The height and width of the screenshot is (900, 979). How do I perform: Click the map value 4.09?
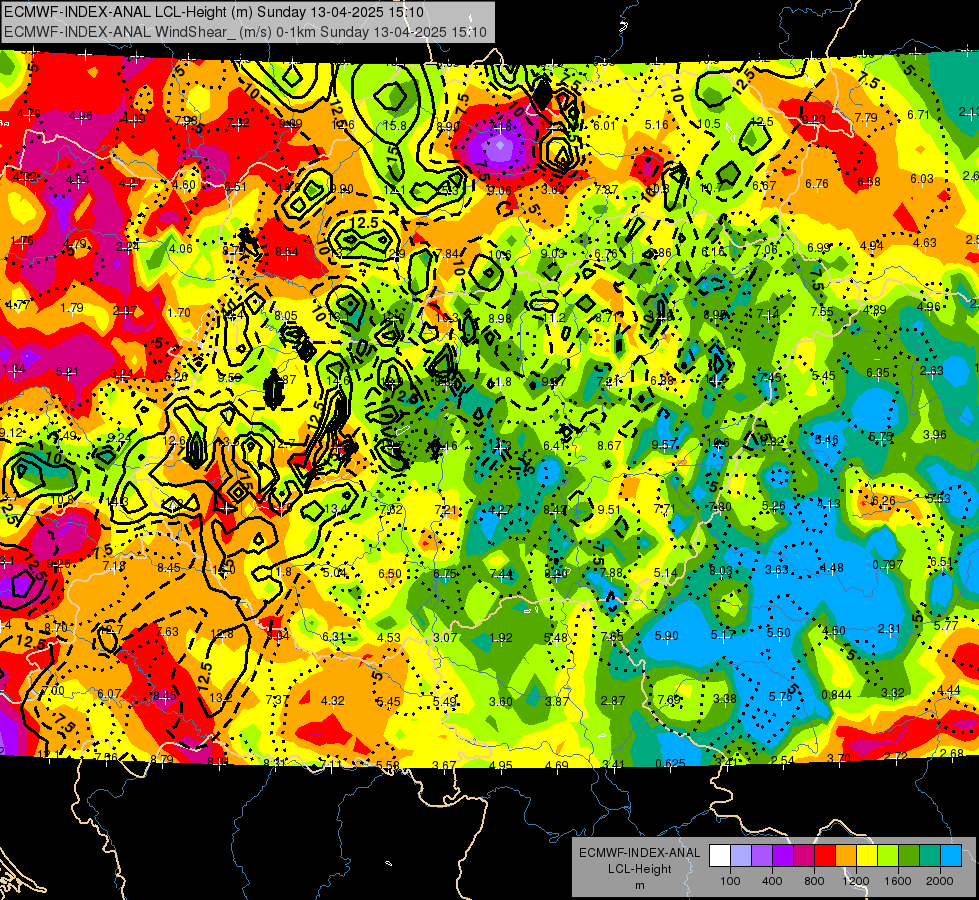pos(134,118)
